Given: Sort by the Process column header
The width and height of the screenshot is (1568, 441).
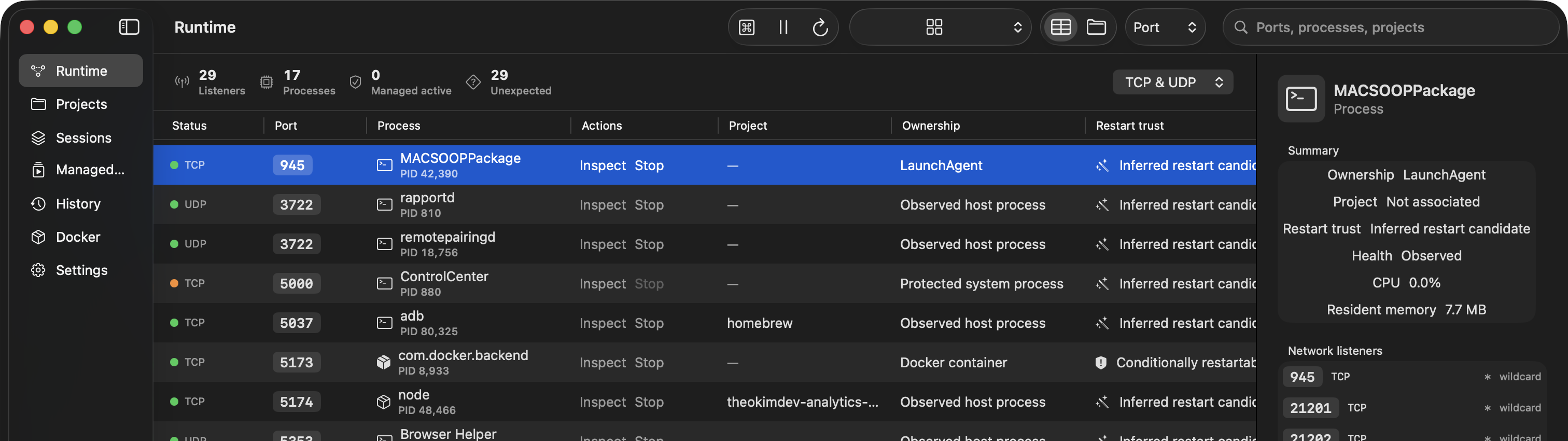Looking at the screenshot, I should point(399,126).
